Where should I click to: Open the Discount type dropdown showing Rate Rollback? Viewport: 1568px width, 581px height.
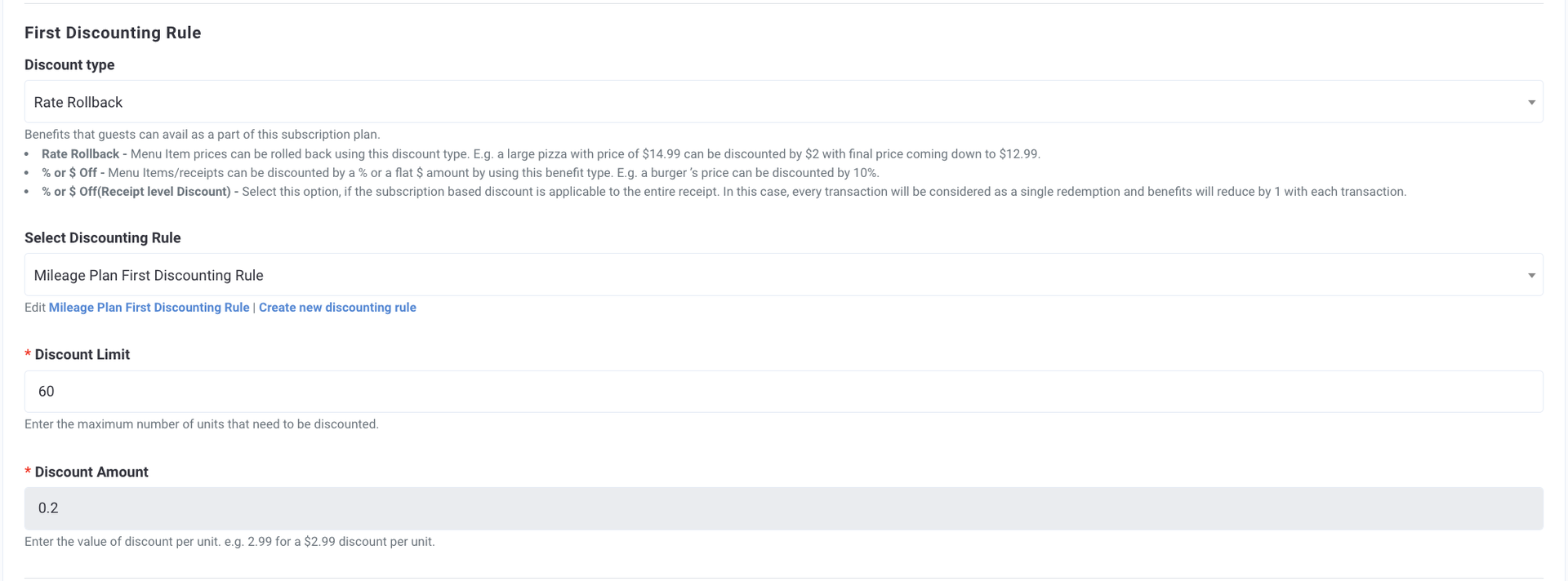pos(783,102)
